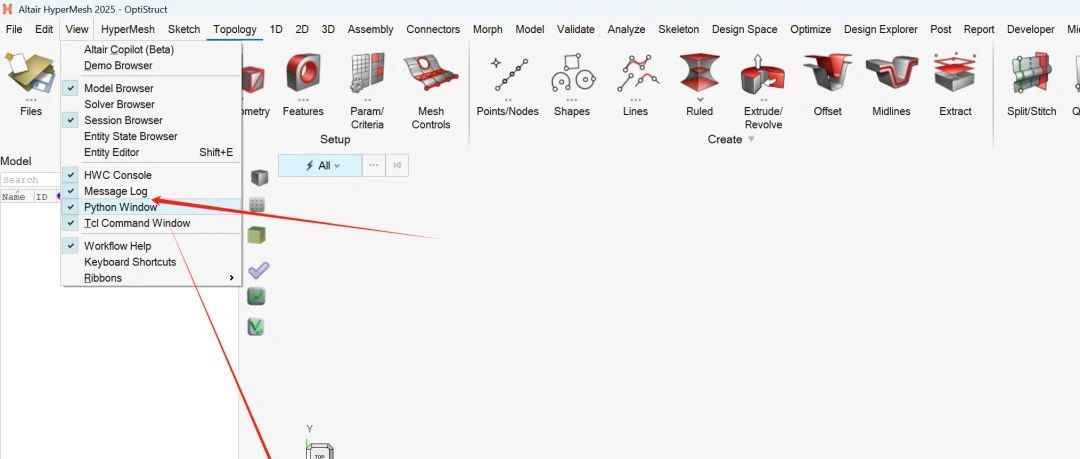Screen dimensions: 1080x459
Task: Open the Extrude/Revolve tool
Action: [x=763, y=74]
